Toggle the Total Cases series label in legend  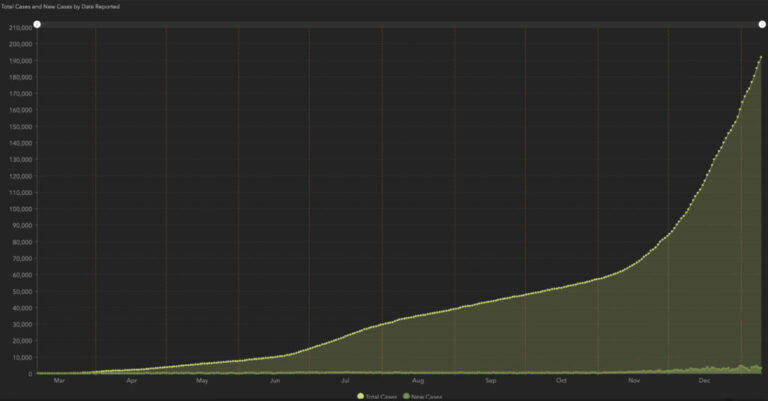point(382,397)
